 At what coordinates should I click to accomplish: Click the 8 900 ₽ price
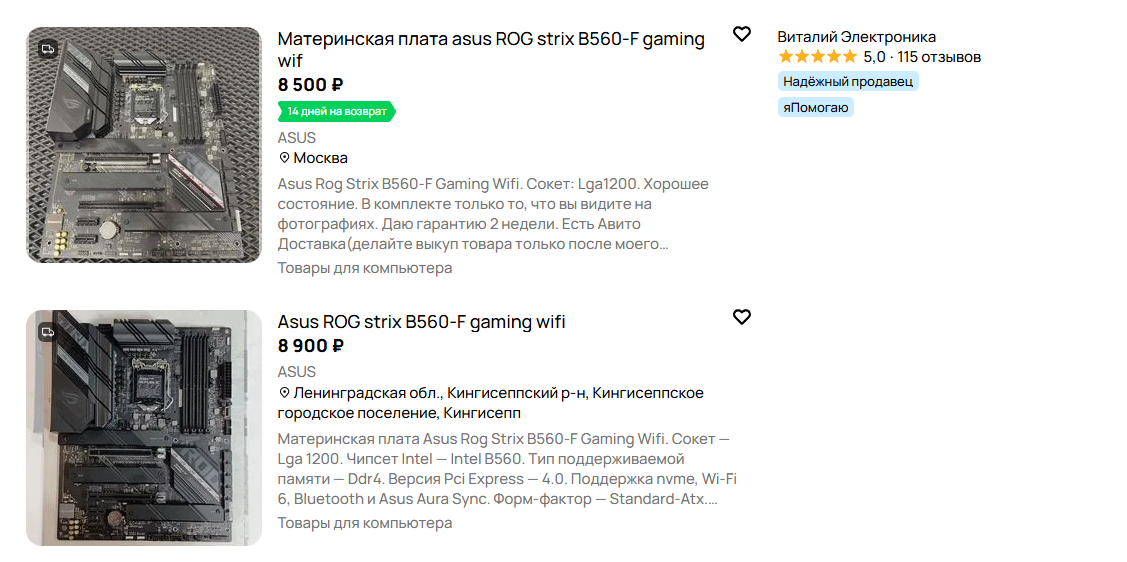pyautogui.click(x=310, y=346)
